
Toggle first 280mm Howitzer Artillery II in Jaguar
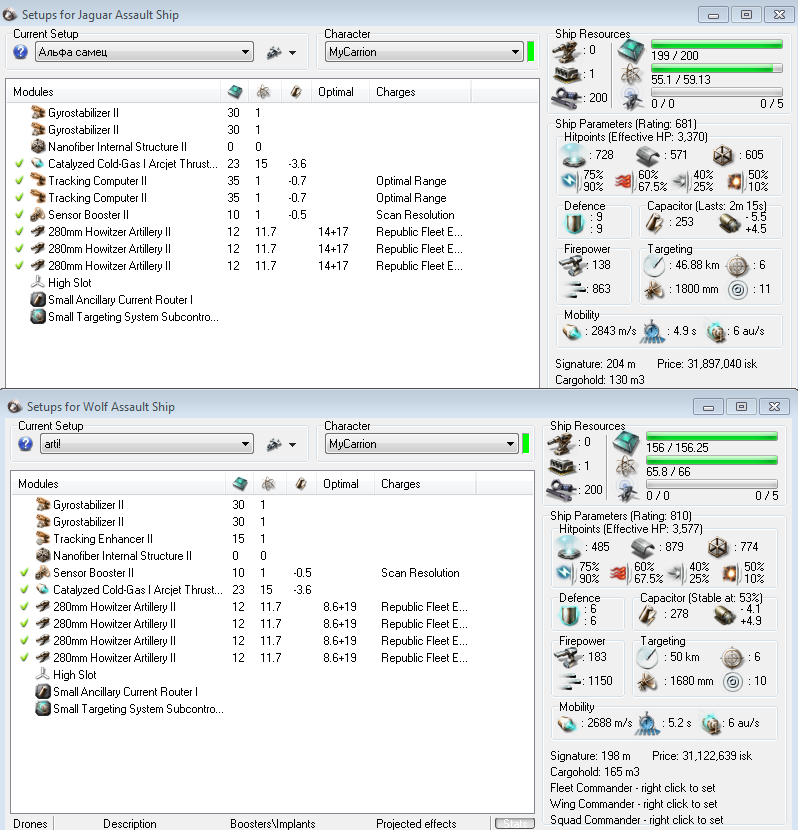(x=20, y=231)
